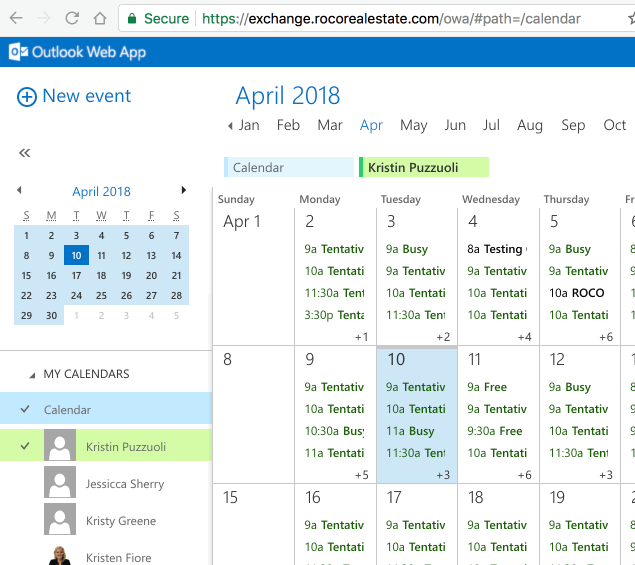Expand +2 more events on April 3
This screenshot has width=635, height=565.
pos(443,337)
